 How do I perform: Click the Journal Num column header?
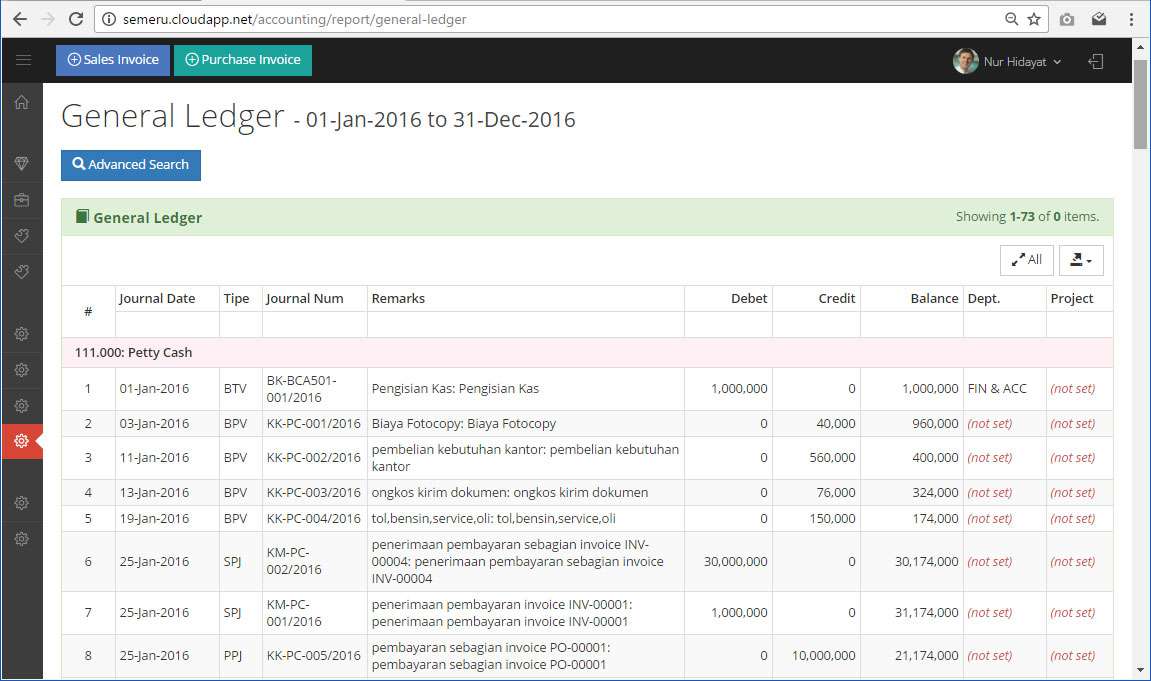304,298
